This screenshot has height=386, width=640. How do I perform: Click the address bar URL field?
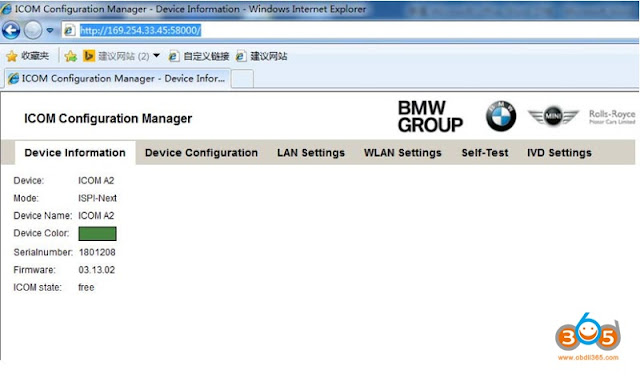point(350,30)
